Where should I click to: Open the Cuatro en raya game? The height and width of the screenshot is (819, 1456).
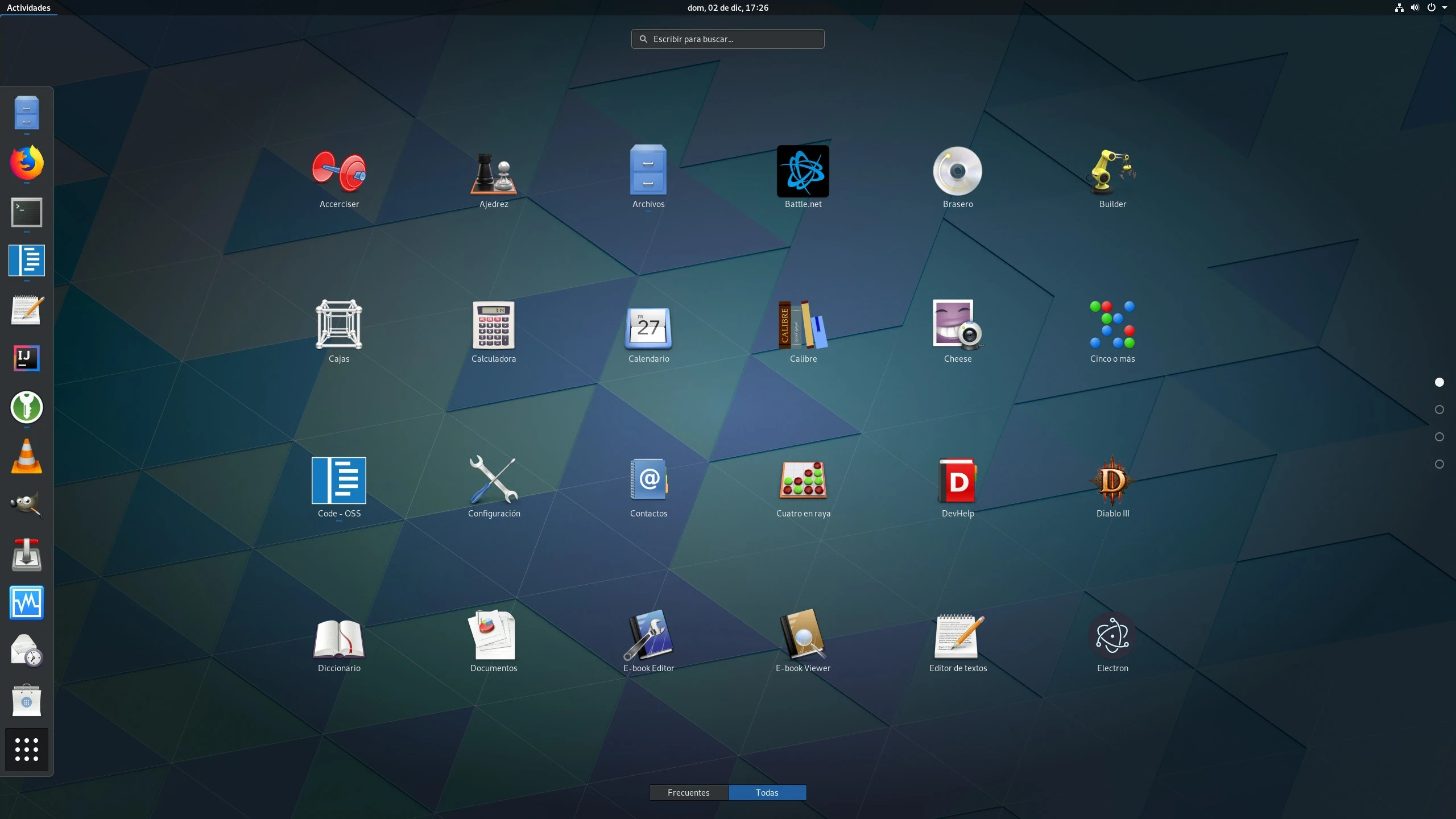point(803,481)
